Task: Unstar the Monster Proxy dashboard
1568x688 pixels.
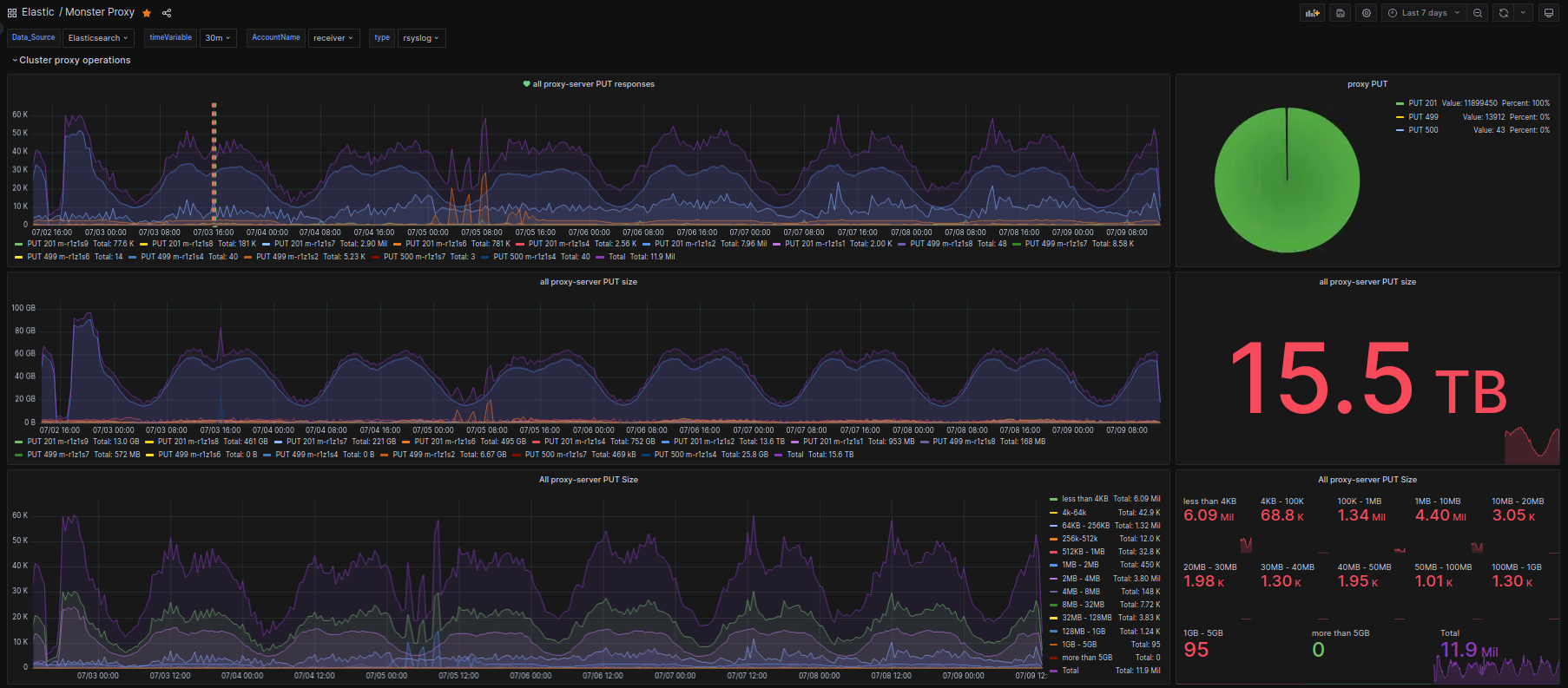Action: (147, 13)
